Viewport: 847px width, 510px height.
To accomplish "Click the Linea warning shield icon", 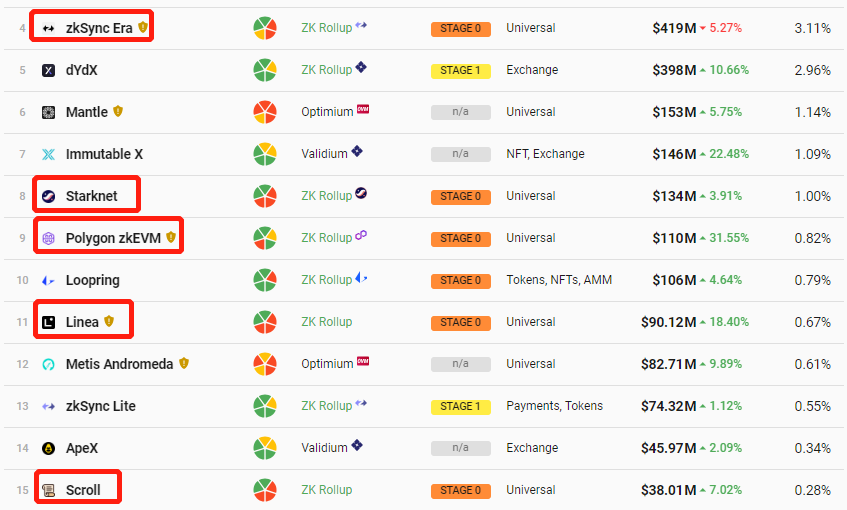I will point(109,321).
